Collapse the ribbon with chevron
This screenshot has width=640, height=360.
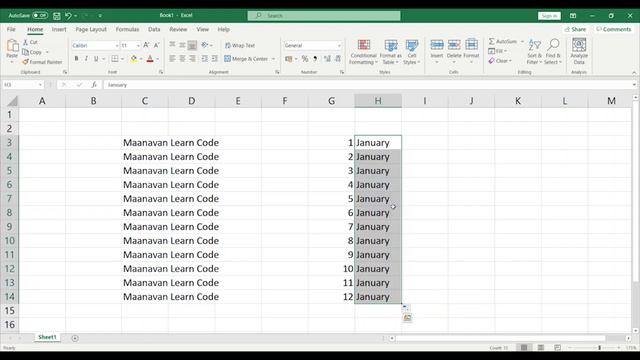tap(634, 72)
